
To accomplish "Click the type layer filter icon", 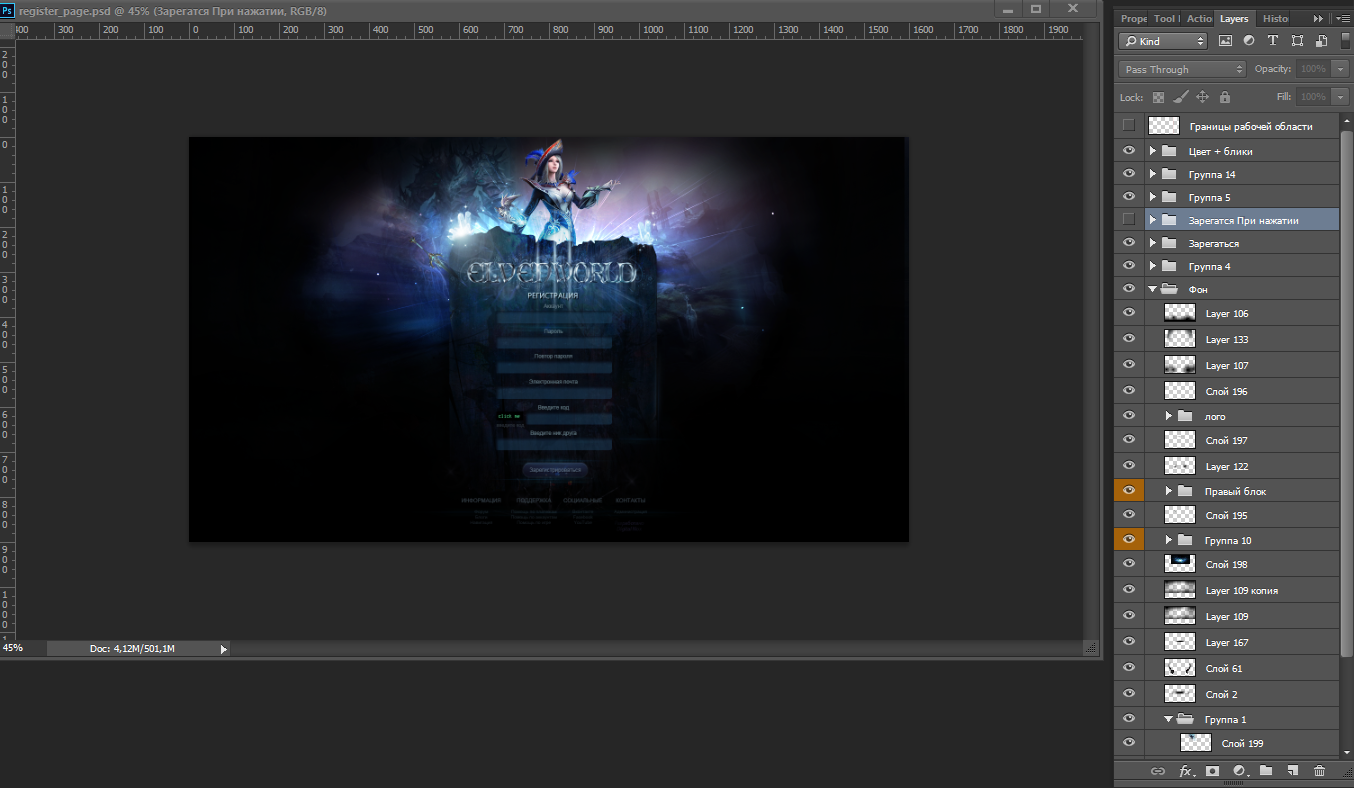I will point(1273,41).
